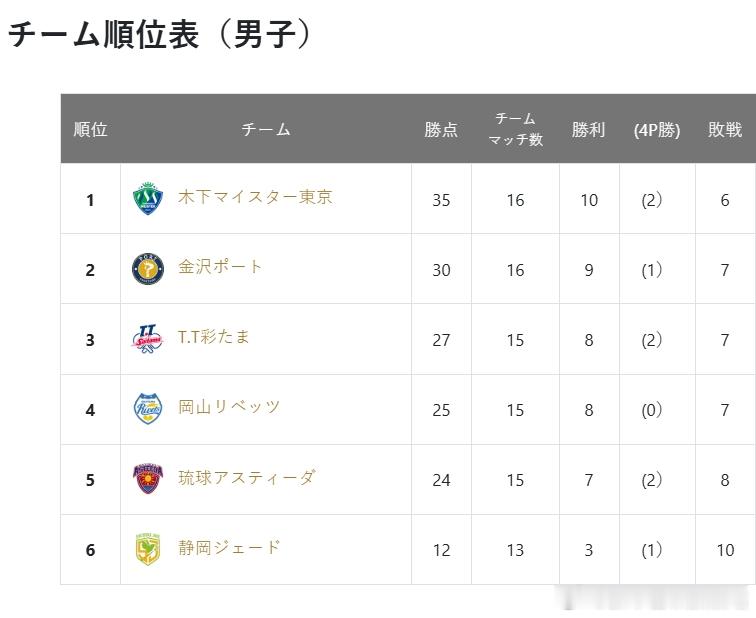
Task: Click the 勝点 column header
Action: 441,129
